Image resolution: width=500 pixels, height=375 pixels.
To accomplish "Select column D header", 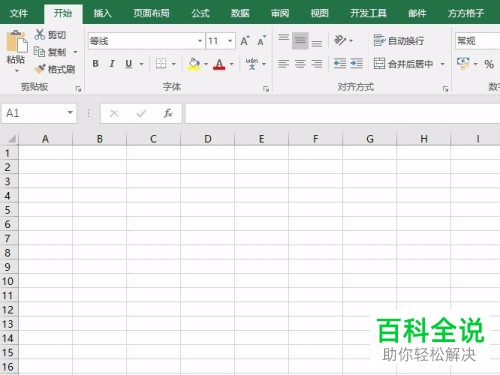I will coord(208,139).
